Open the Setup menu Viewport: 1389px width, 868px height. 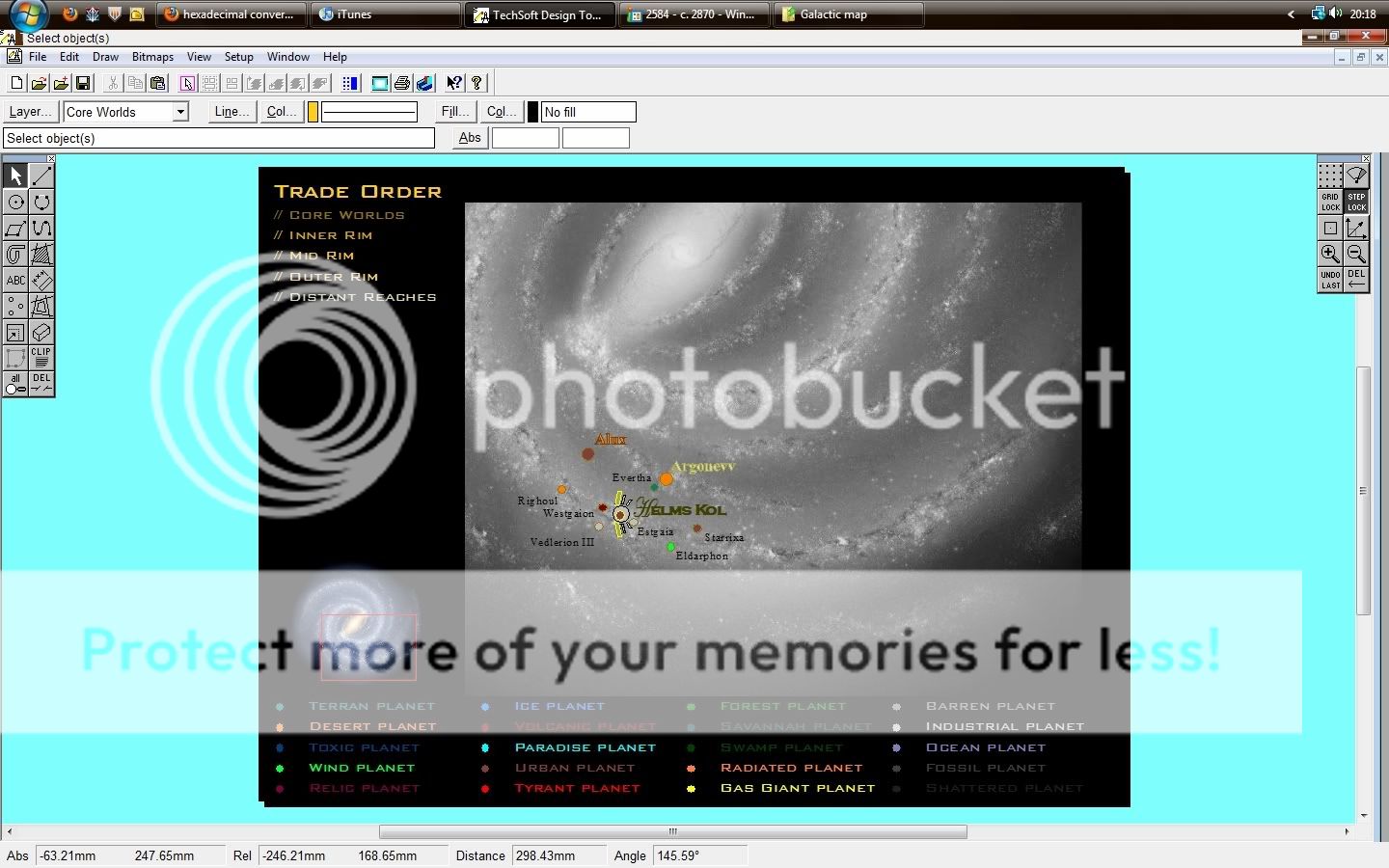coord(239,57)
